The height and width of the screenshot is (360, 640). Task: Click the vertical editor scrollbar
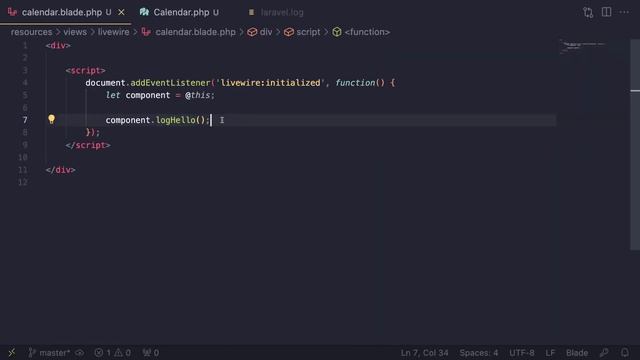(635, 145)
